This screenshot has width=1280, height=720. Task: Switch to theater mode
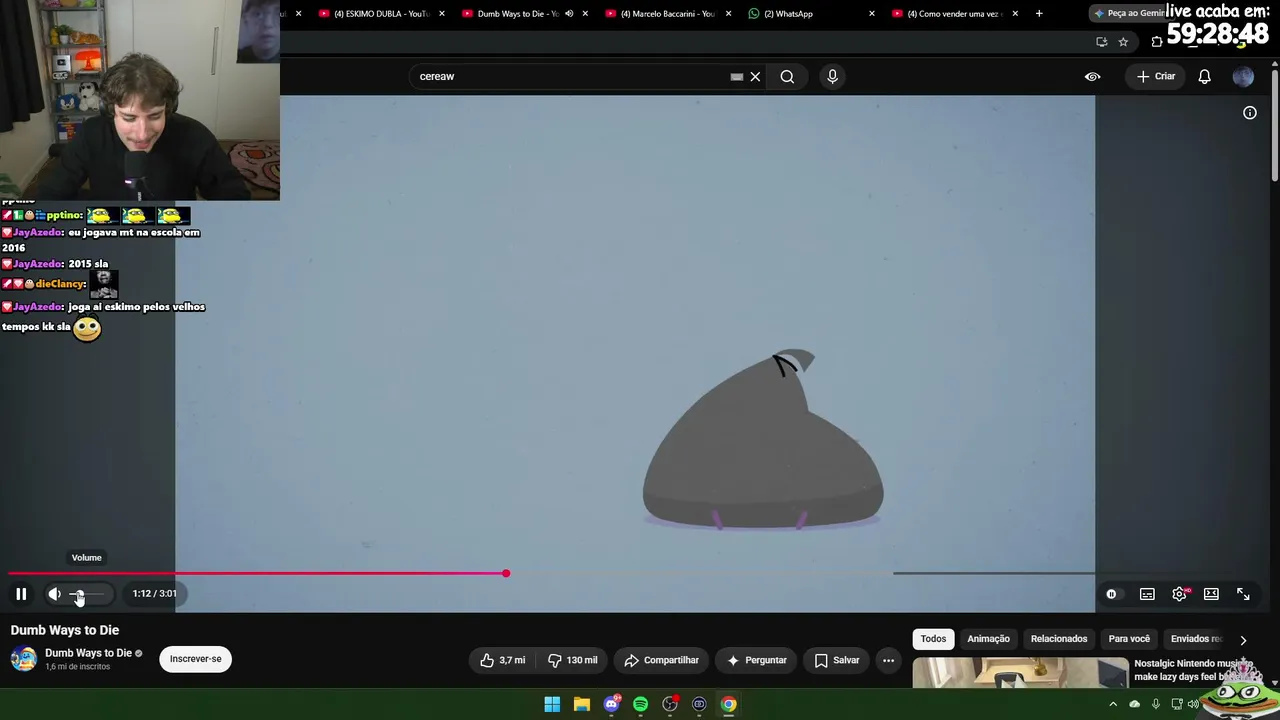point(1211,594)
